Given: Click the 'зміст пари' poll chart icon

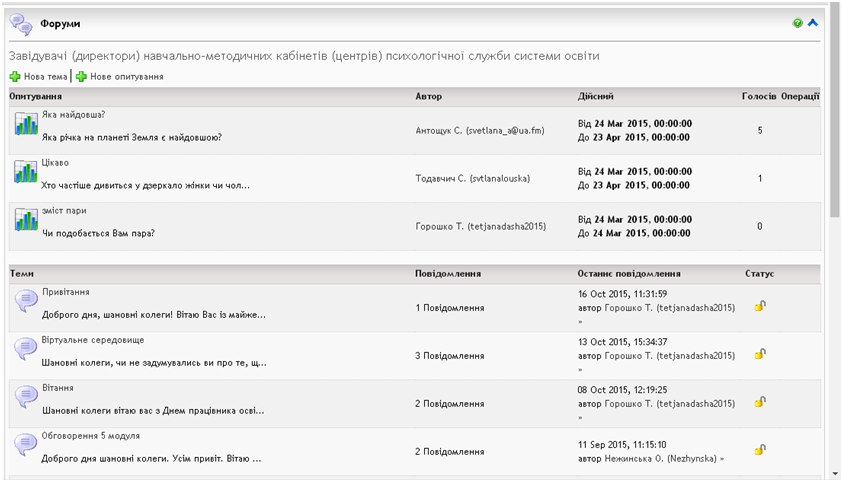Looking at the screenshot, I should point(25,220).
